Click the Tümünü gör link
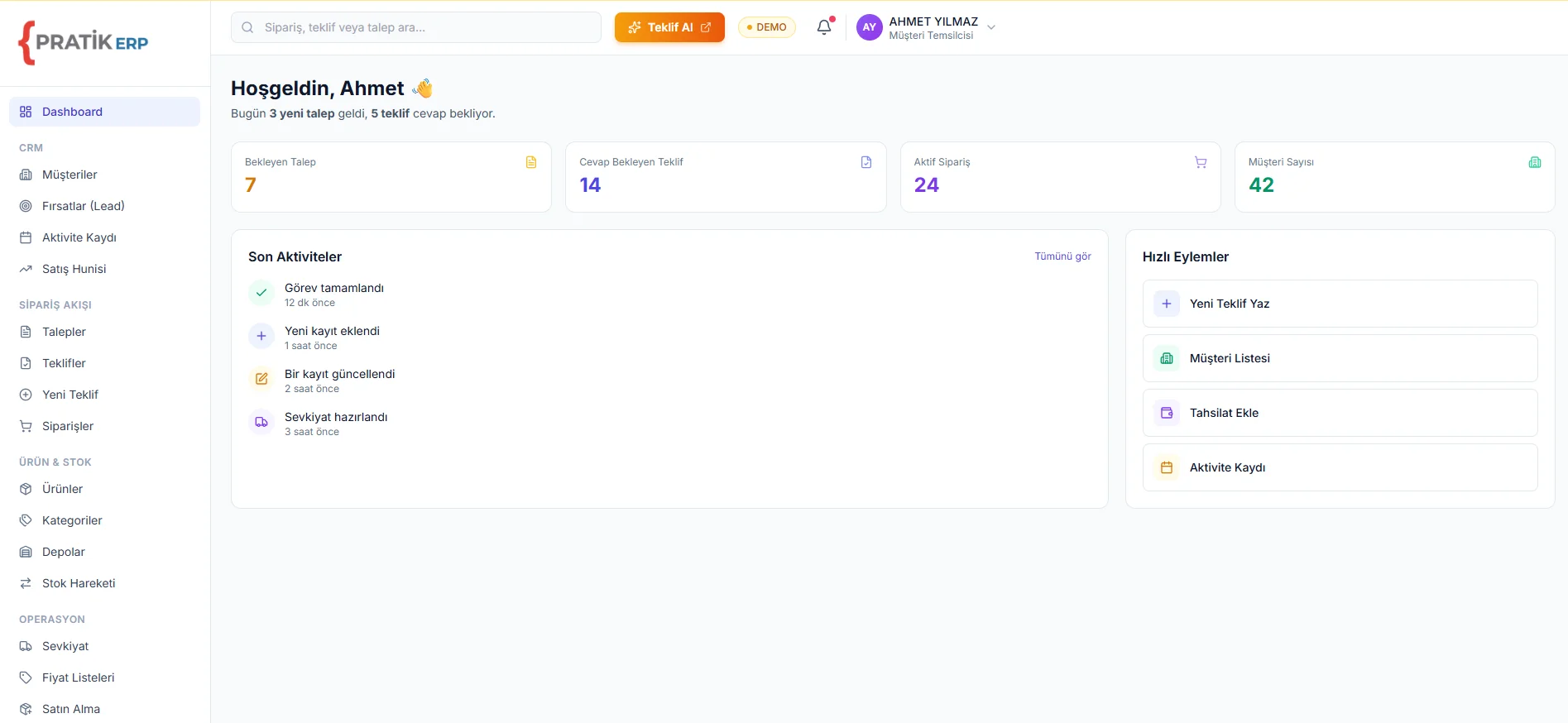 click(x=1062, y=256)
